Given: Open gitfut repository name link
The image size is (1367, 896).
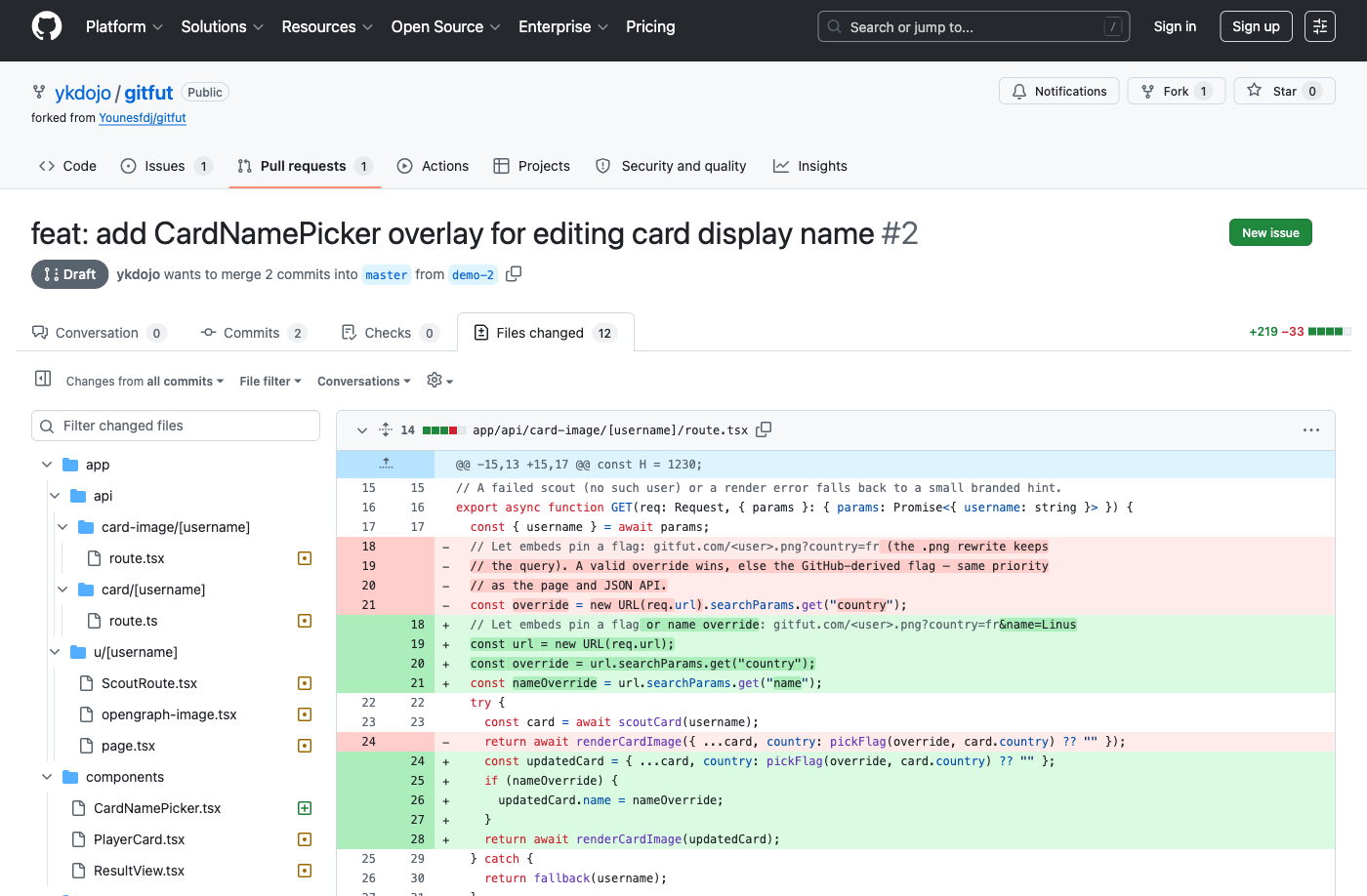Looking at the screenshot, I should (148, 93).
